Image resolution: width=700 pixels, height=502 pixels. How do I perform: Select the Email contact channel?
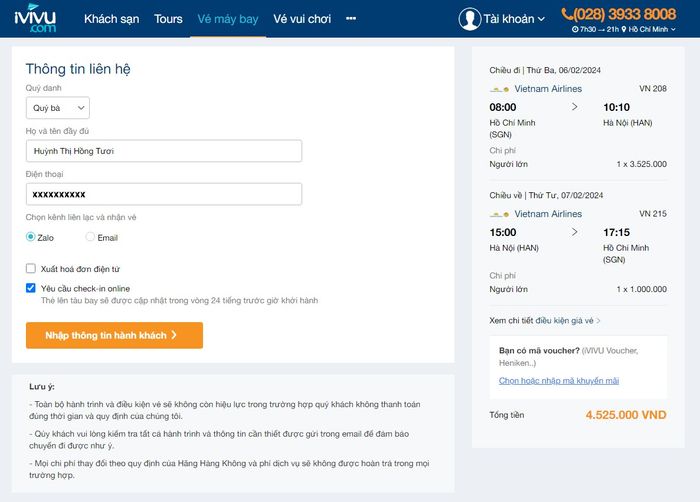tap(90, 237)
